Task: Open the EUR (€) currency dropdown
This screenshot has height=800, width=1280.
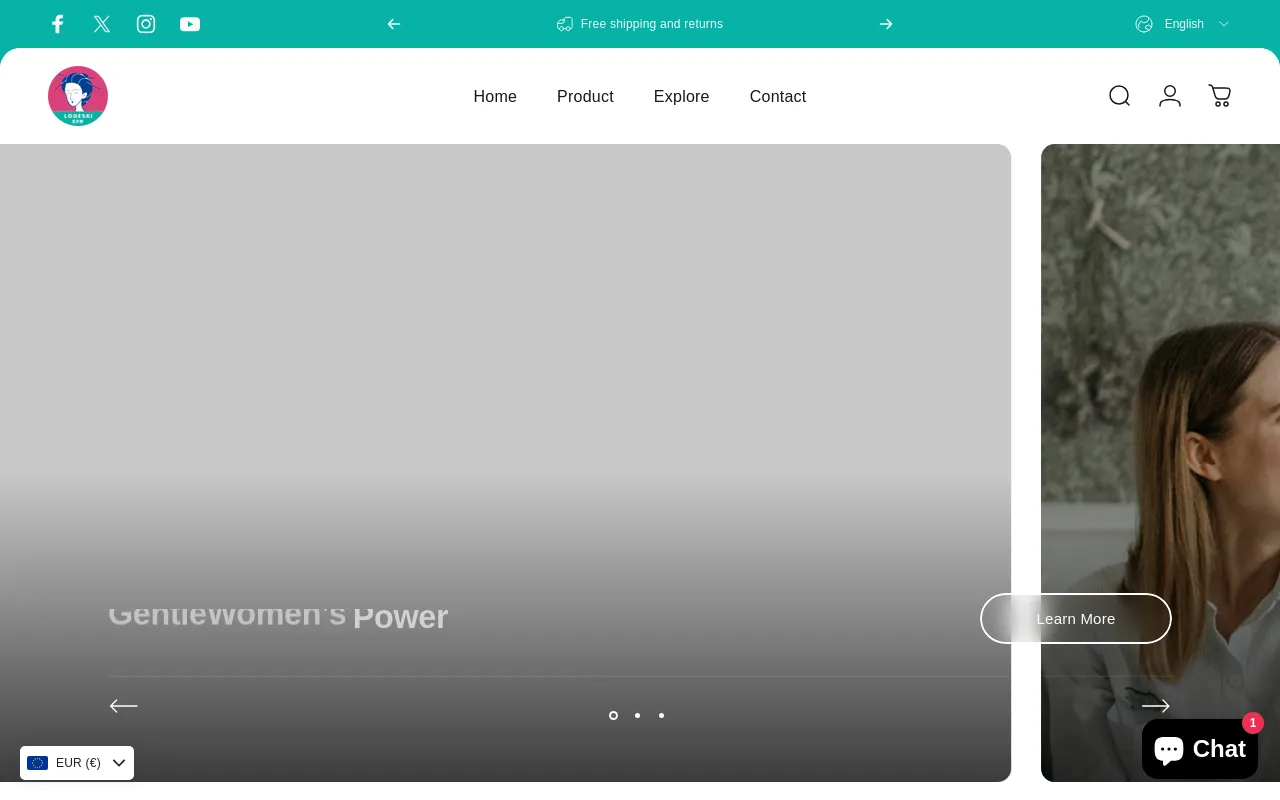Action: [x=77, y=763]
